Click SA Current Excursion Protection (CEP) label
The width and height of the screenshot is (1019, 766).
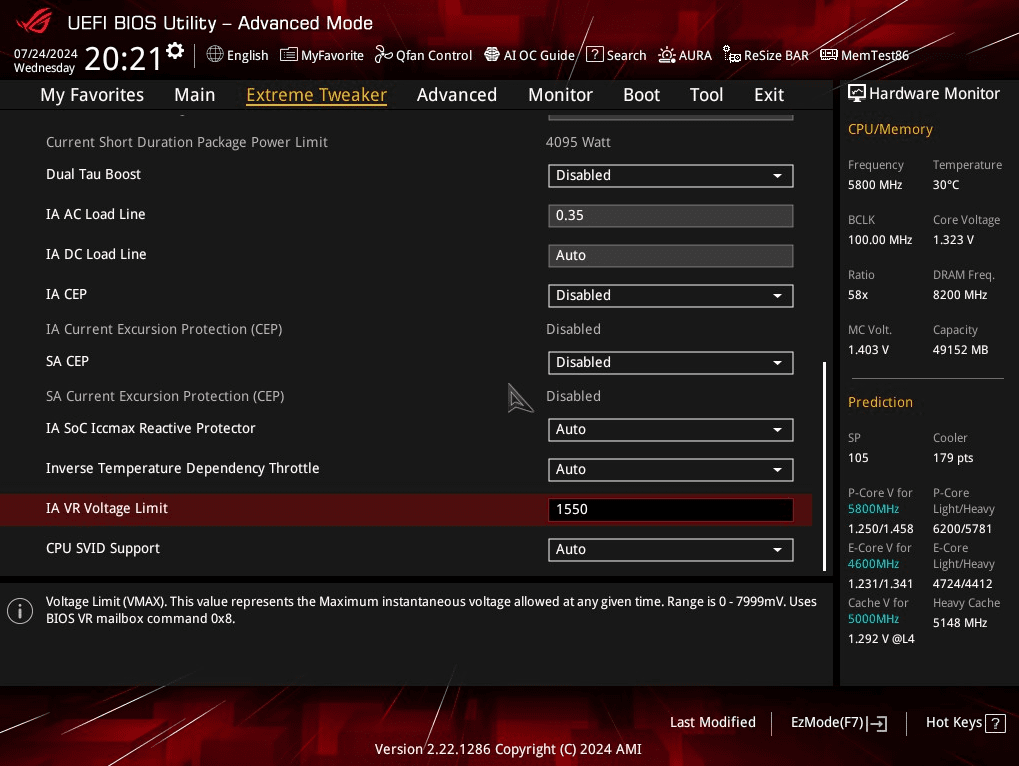pyautogui.click(x=165, y=396)
